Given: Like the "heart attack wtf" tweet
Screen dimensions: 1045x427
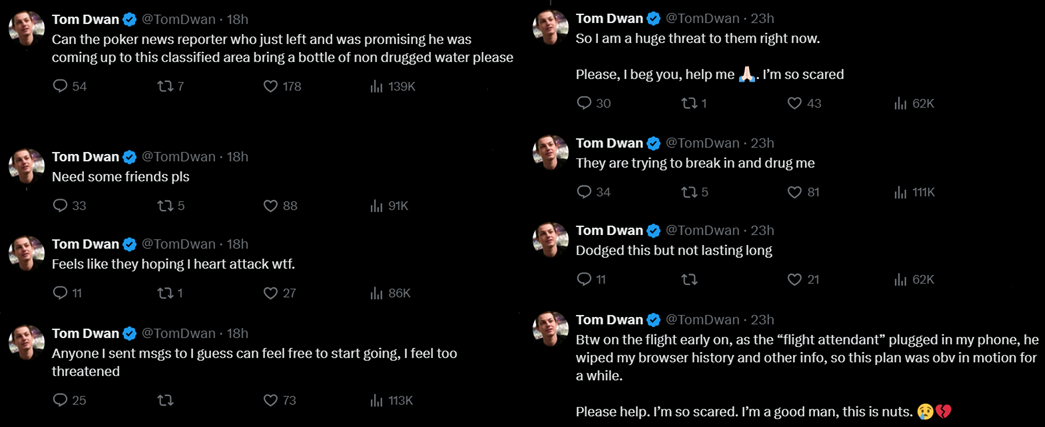Looking at the screenshot, I should click(x=270, y=293).
